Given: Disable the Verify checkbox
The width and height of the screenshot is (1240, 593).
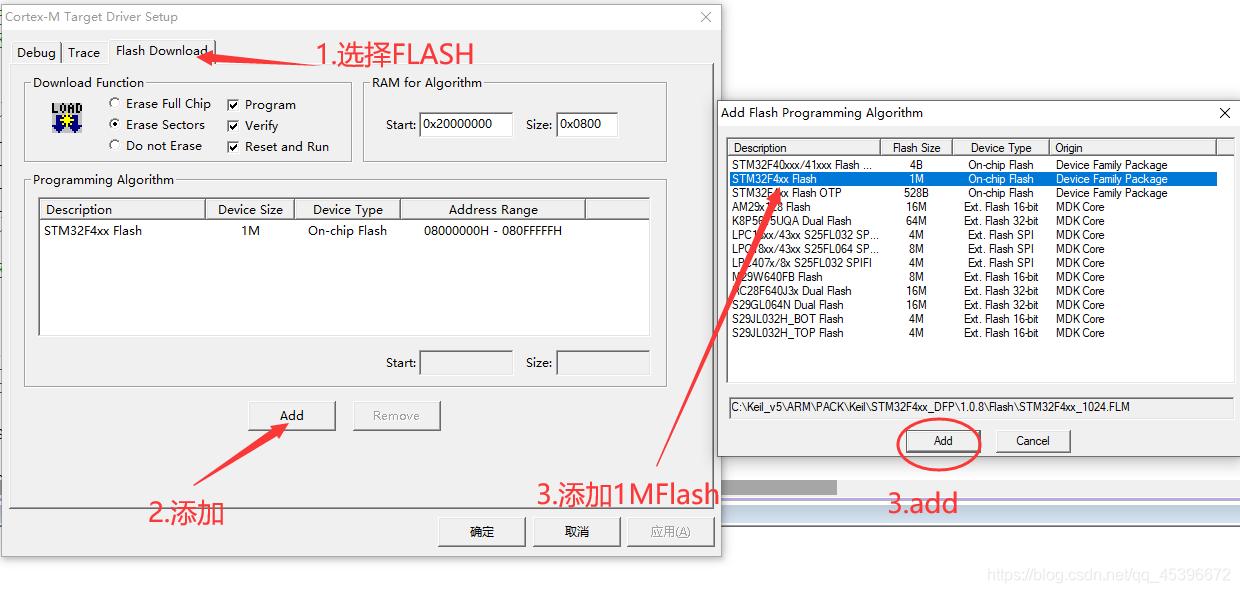Looking at the screenshot, I should (252, 125).
